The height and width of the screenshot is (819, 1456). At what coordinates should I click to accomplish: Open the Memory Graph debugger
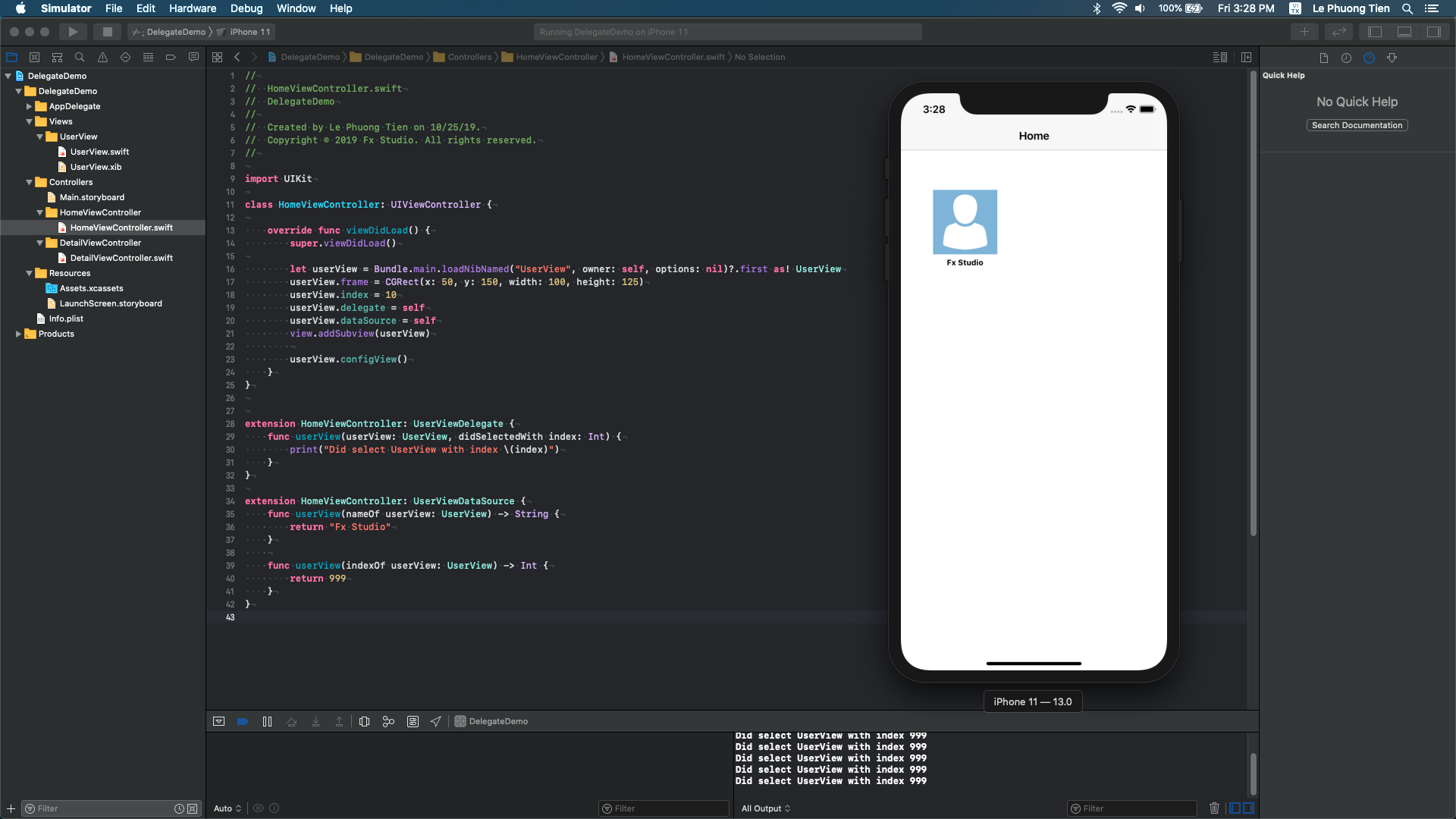click(388, 721)
